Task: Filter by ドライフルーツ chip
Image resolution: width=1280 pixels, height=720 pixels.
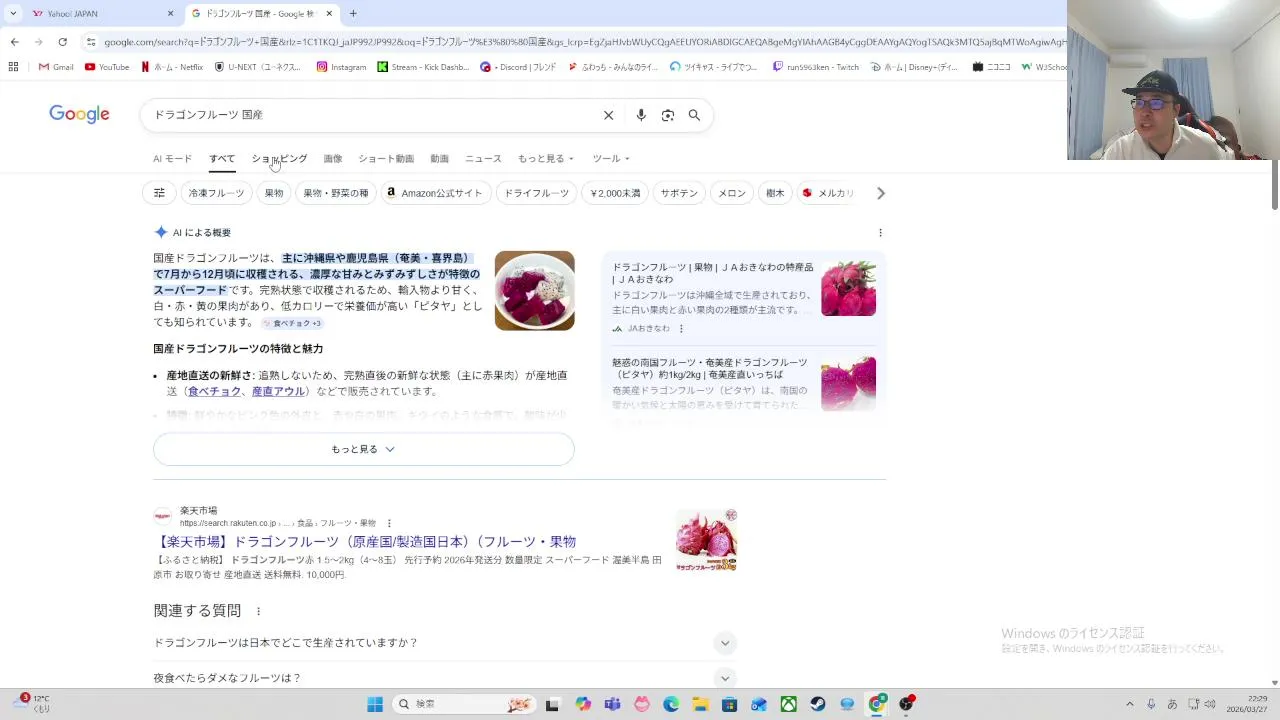Action: click(x=536, y=193)
